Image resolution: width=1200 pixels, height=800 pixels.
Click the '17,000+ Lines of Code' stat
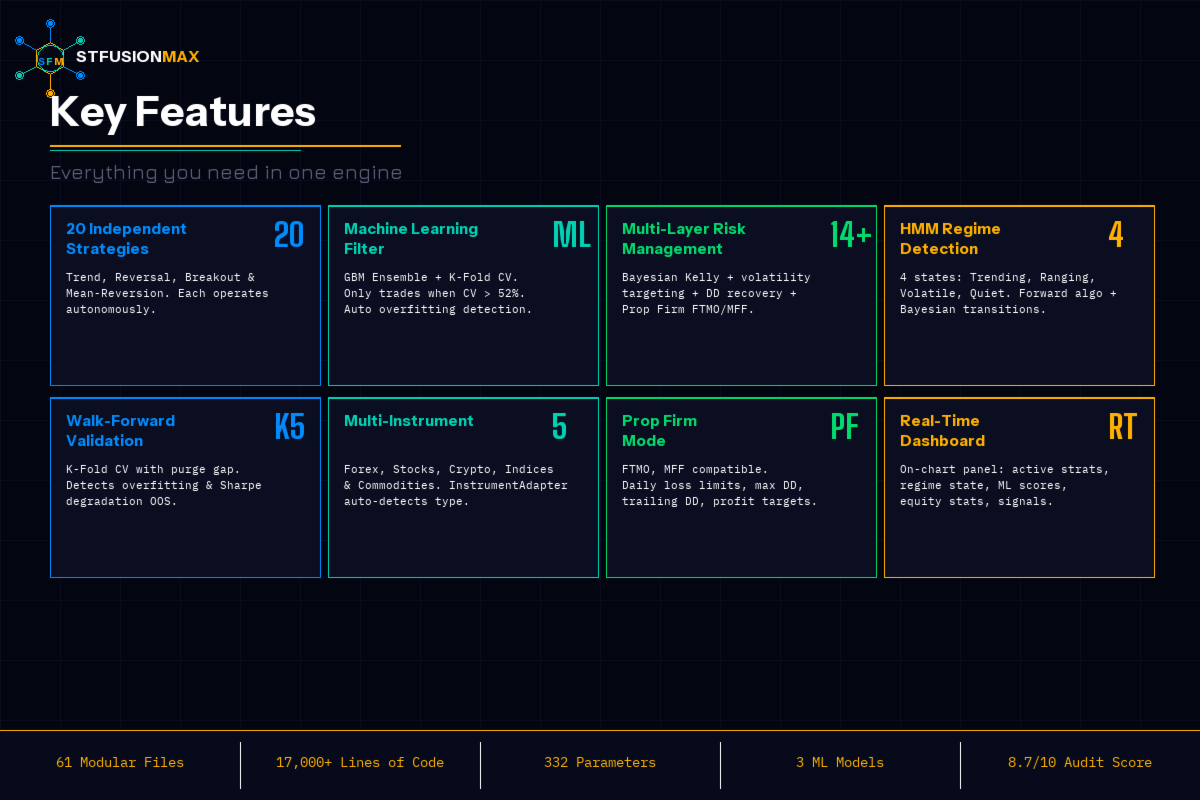pyautogui.click(x=360, y=763)
